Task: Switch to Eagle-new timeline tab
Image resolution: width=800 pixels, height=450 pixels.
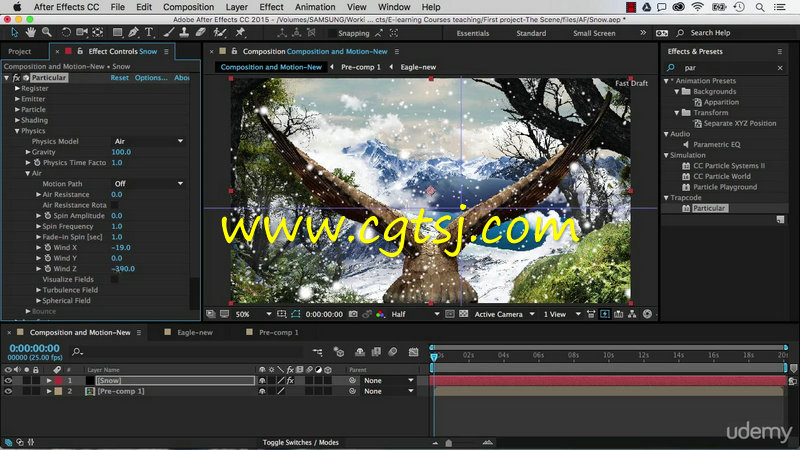Action: coord(194,332)
